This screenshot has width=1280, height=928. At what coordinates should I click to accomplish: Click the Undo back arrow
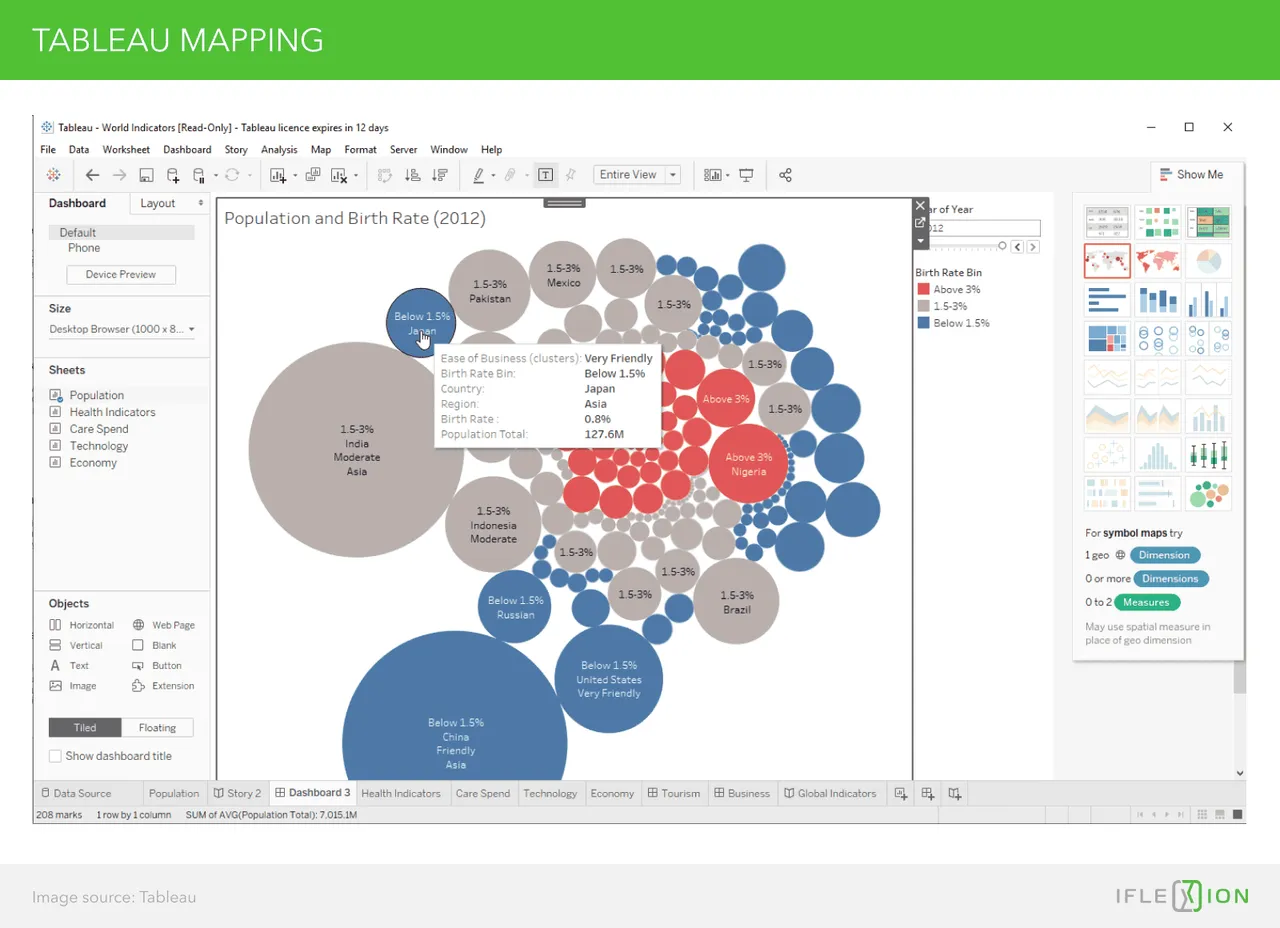point(92,175)
